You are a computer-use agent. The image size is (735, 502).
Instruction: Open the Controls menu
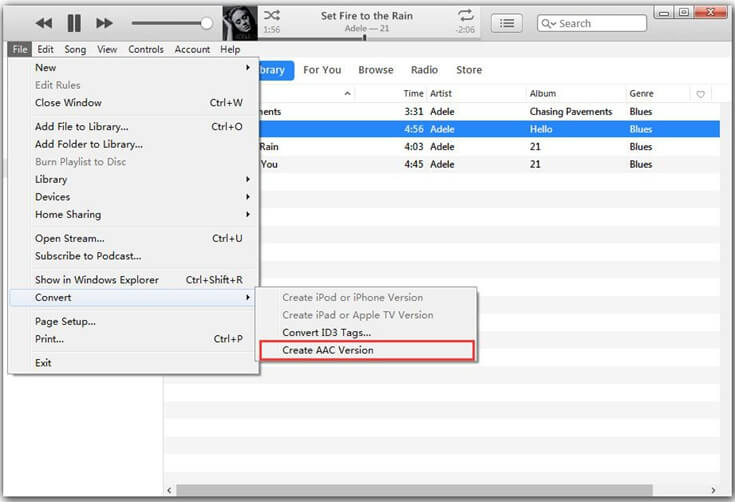[146, 49]
